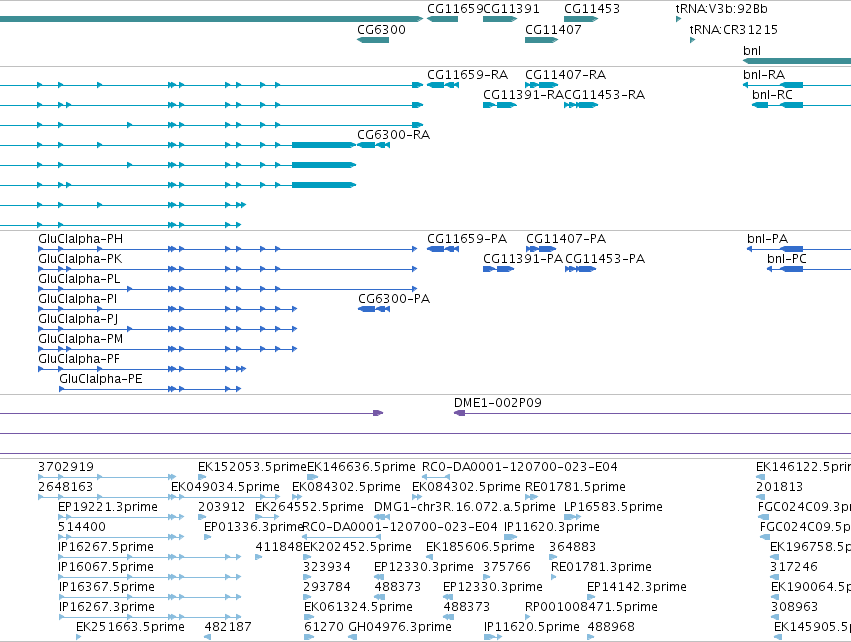Open protein GluClalpha-PI
The image size is (851, 642).
(x=78, y=298)
